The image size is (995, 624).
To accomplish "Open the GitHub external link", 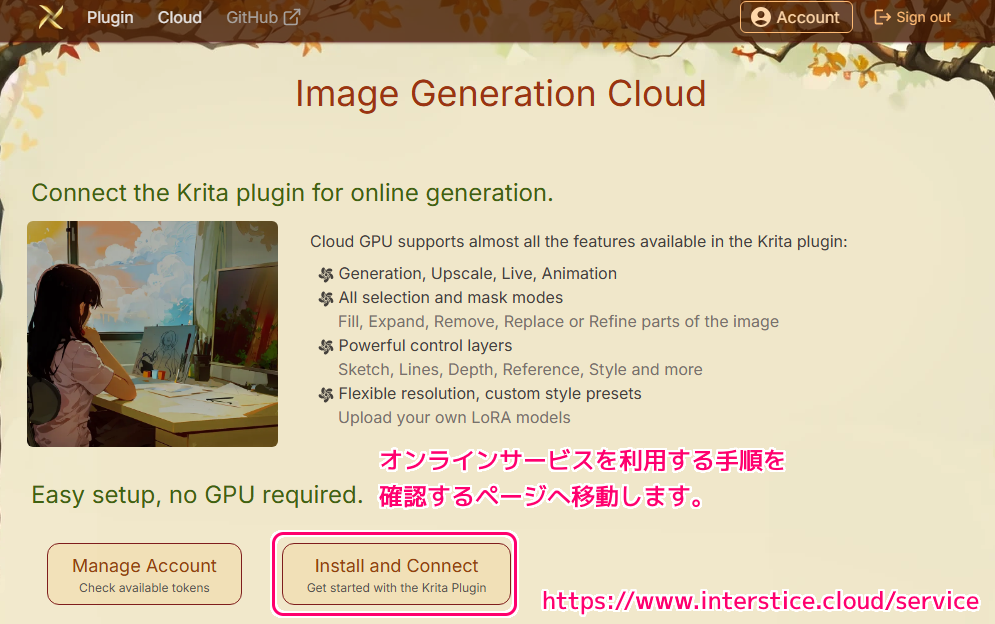I will point(263,18).
